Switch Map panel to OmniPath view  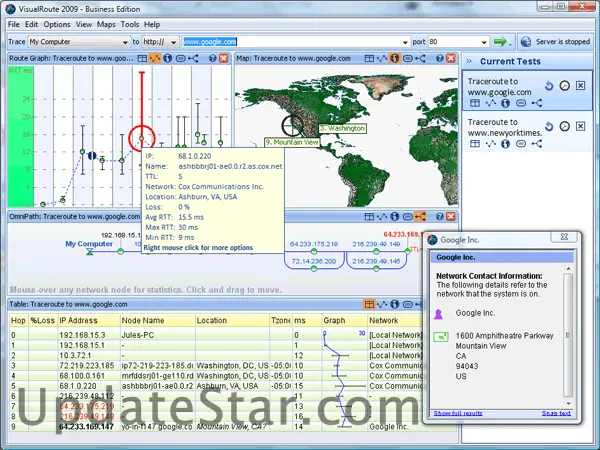421,58
